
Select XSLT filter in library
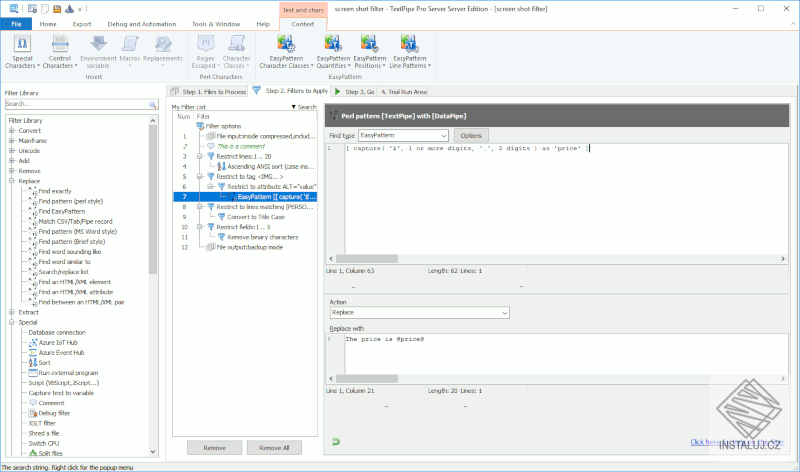click(x=42, y=423)
